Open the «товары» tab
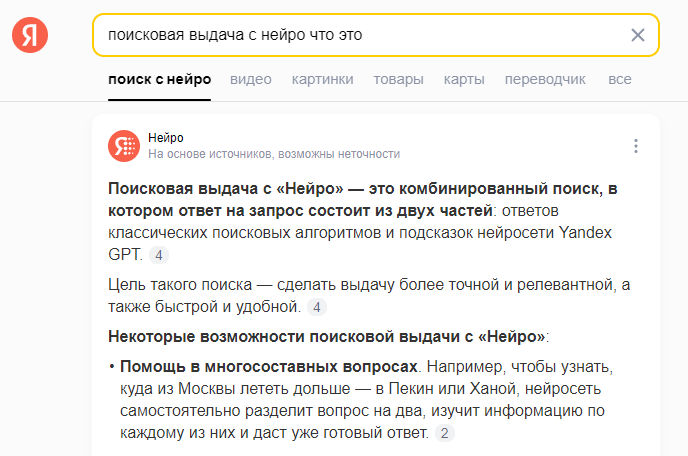Viewport: 688px width, 456px height. pos(398,79)
